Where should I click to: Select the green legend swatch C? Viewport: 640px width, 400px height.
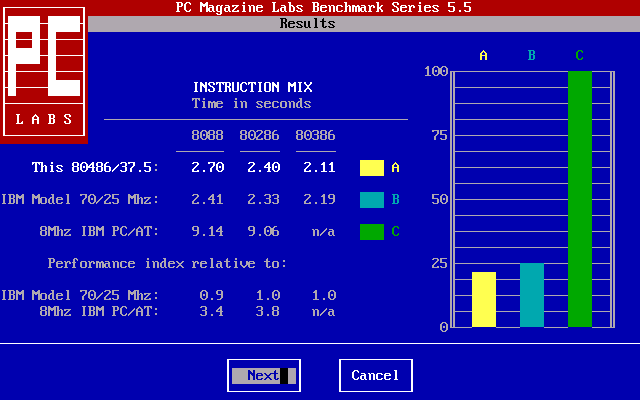pos(371,232)
